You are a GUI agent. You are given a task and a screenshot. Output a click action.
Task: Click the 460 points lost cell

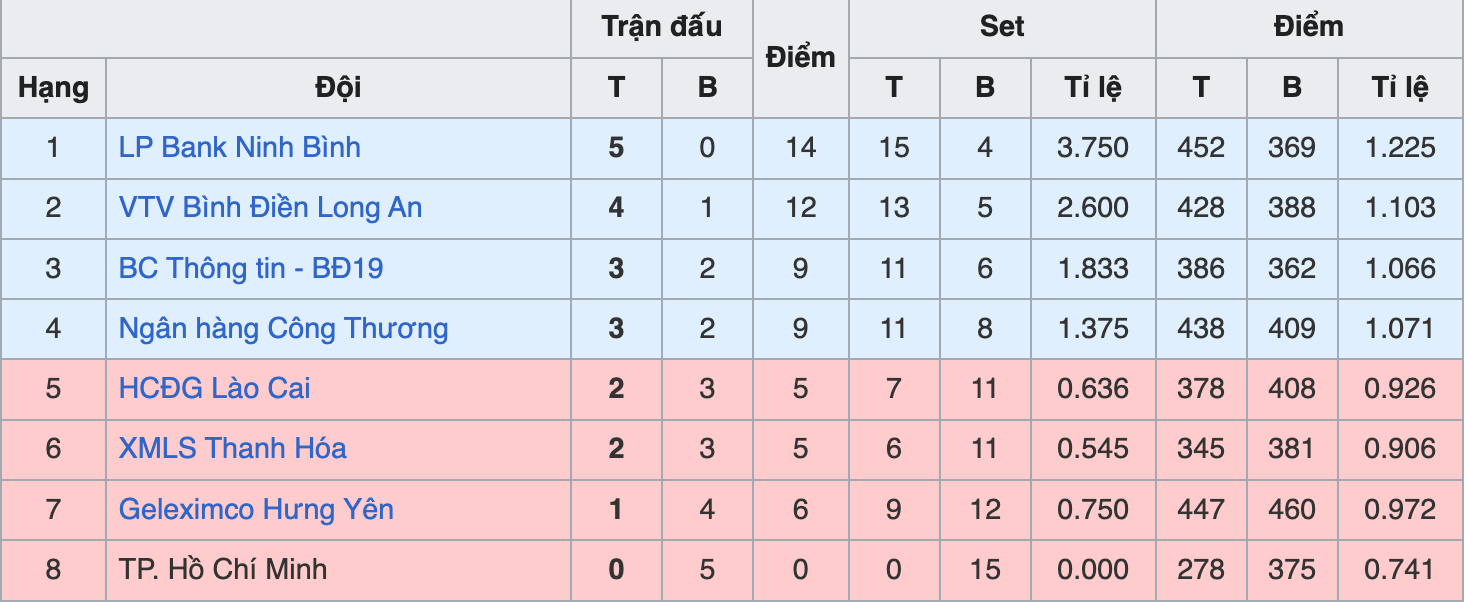click(x=1291, y=510)
